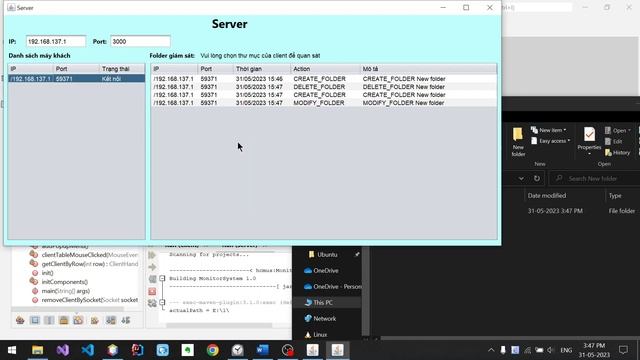Open the Easy access dropdown in Explorer
The image size is (640, 360).
click(x=551, y=141)
